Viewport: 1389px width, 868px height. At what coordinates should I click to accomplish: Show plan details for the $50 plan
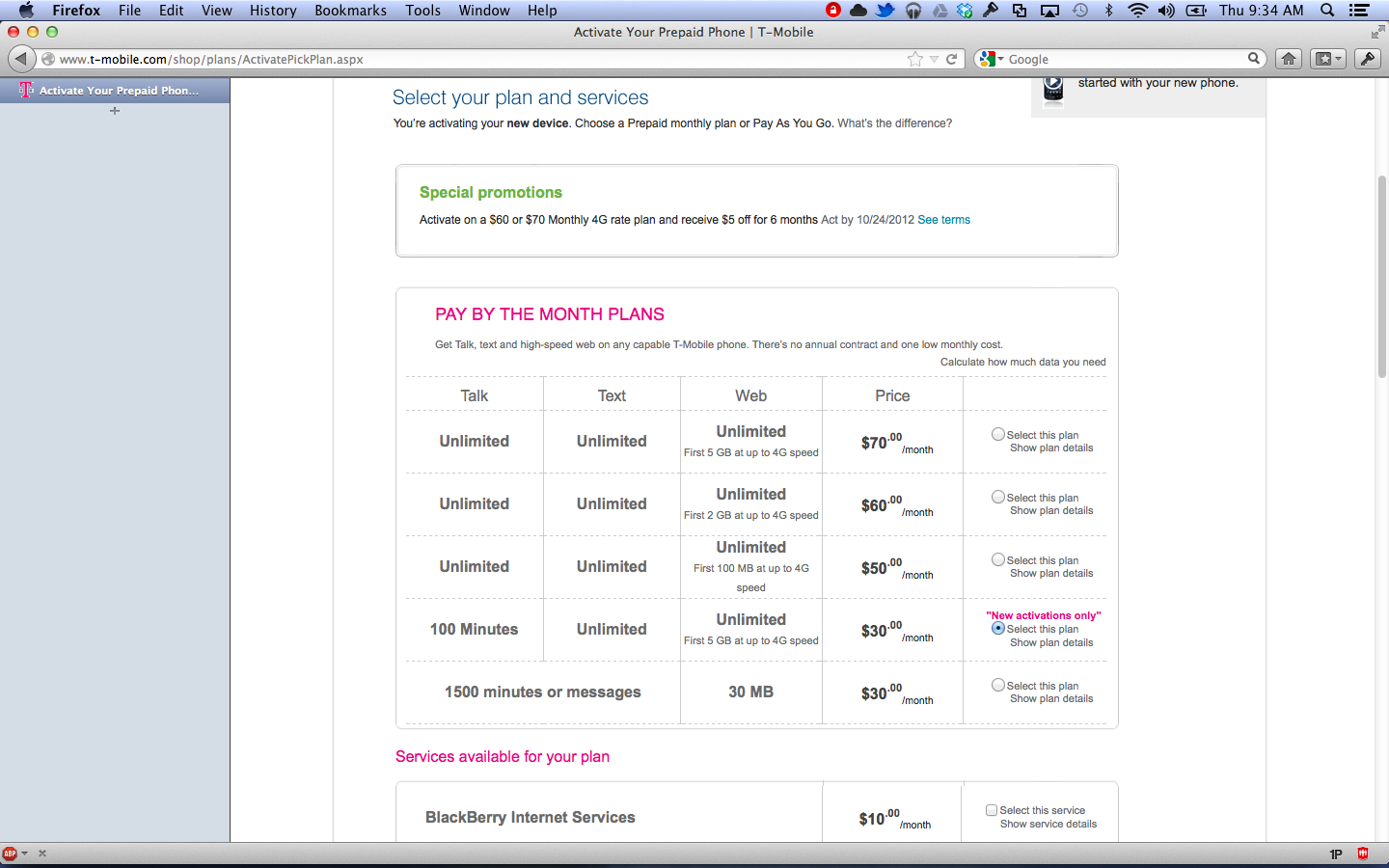tap(1051, 574)
